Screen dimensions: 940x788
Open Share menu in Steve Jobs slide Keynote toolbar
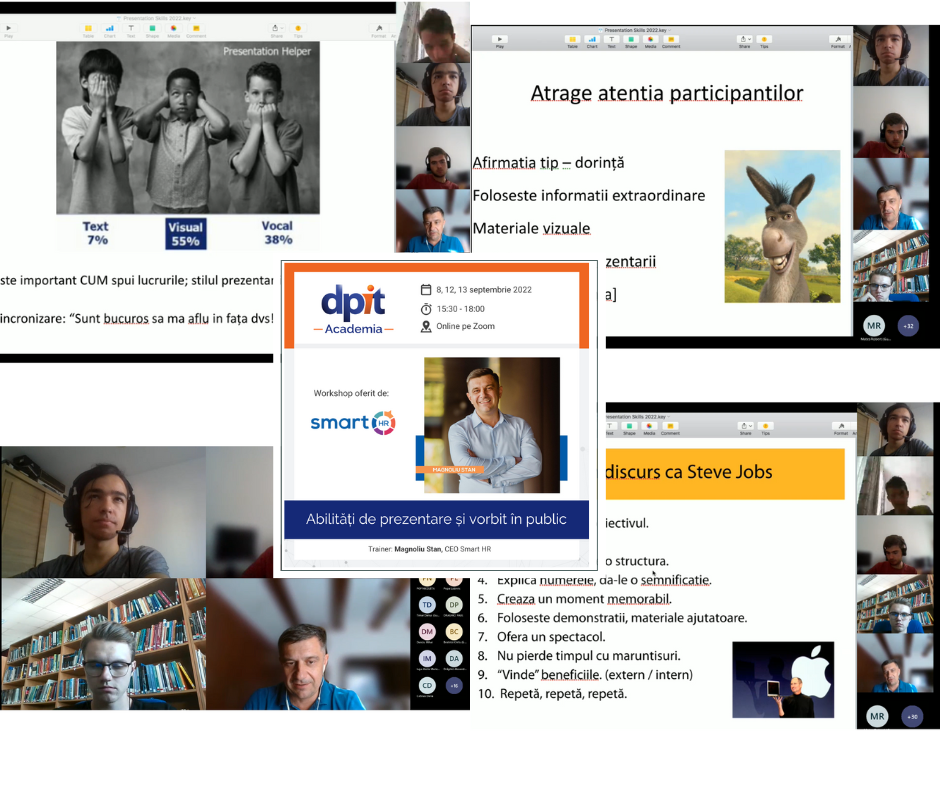pos(746,426)
